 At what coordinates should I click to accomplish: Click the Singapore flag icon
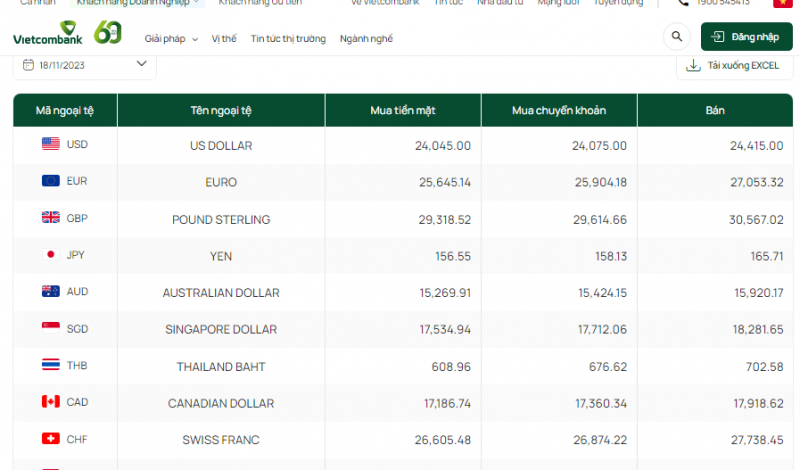51,328
